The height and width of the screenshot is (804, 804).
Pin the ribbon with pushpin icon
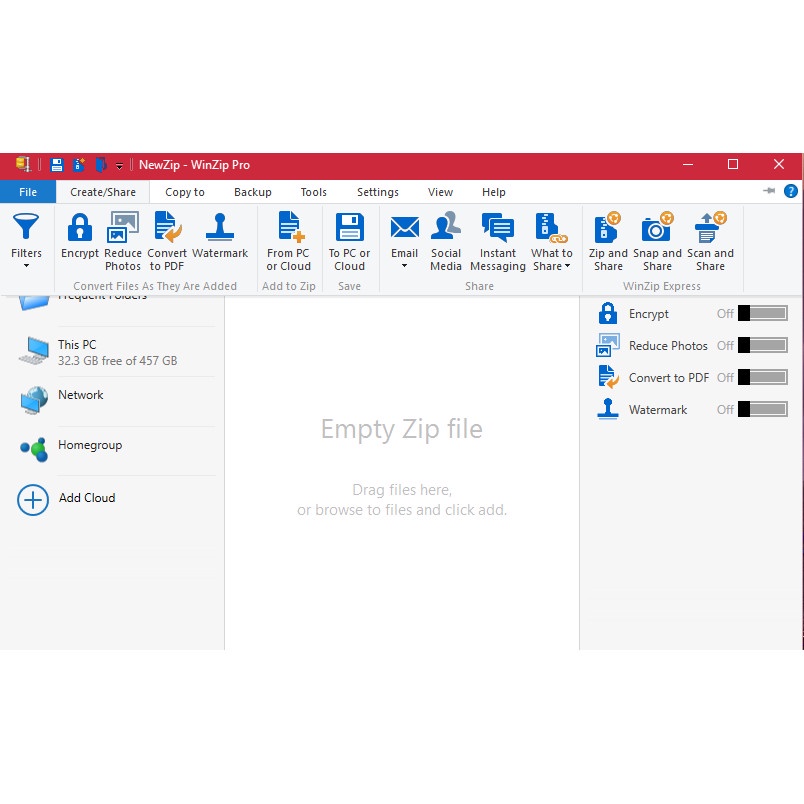(x=769, y=191)
